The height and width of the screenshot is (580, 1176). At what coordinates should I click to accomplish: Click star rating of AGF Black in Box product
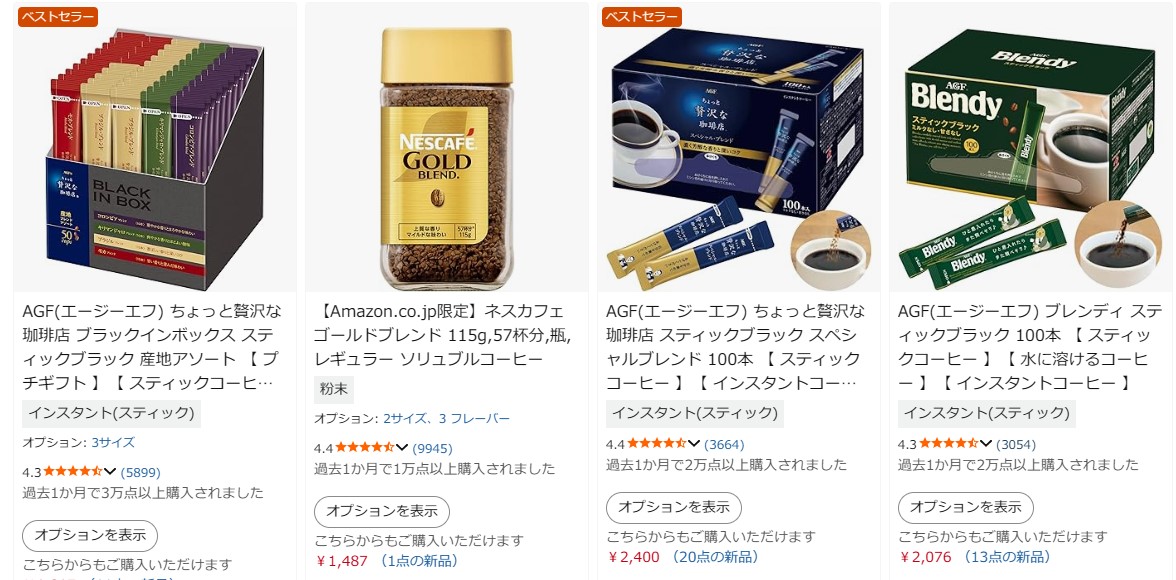pyautogui.click(x=73, y=472)
